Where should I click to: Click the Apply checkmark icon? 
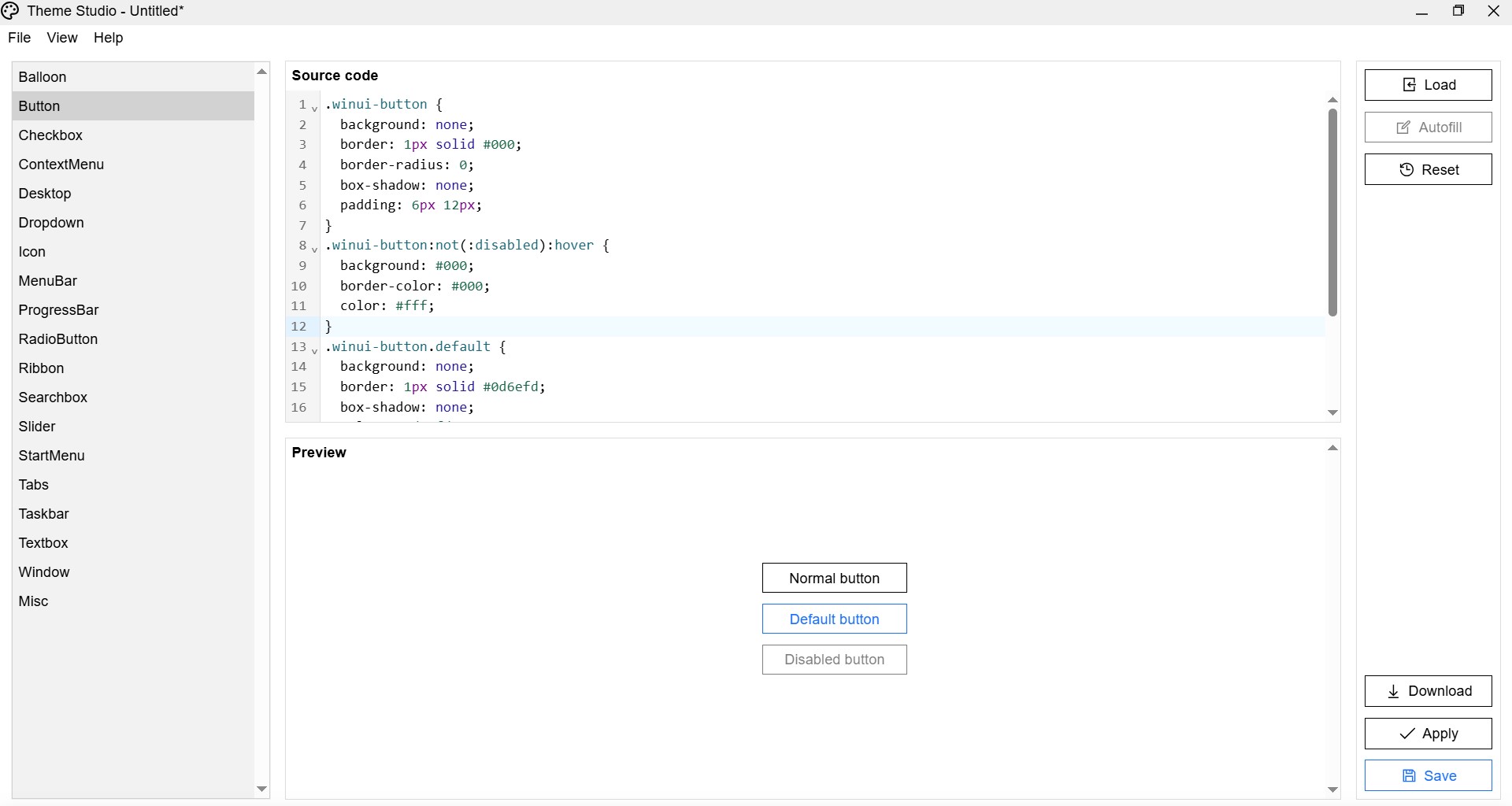[1407, 734]
